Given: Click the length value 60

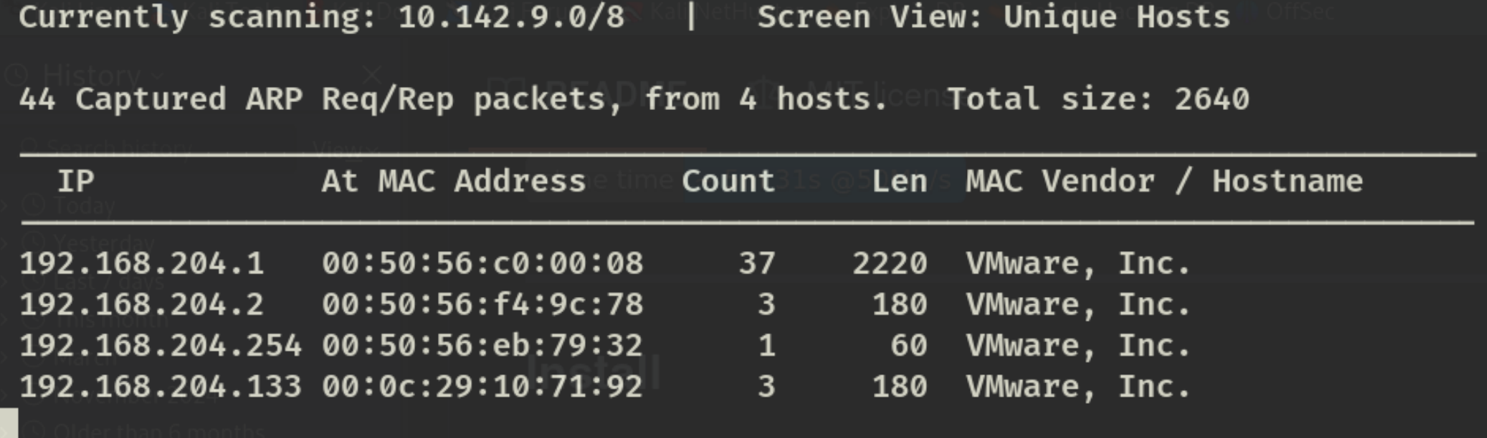Looking at the screenshot, I should (x=909, y=345).
